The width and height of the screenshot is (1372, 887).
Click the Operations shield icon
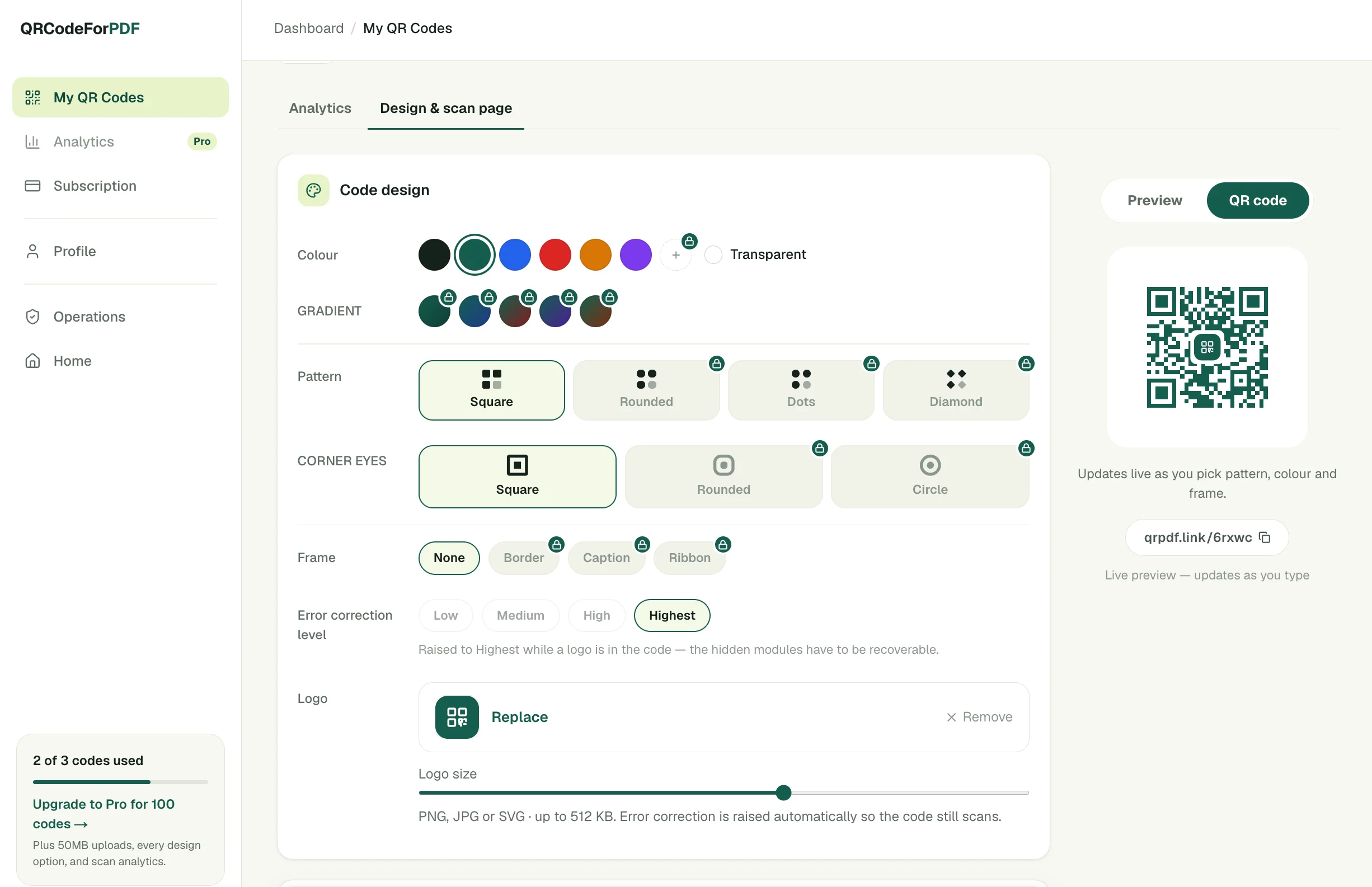tap(32, 316)
